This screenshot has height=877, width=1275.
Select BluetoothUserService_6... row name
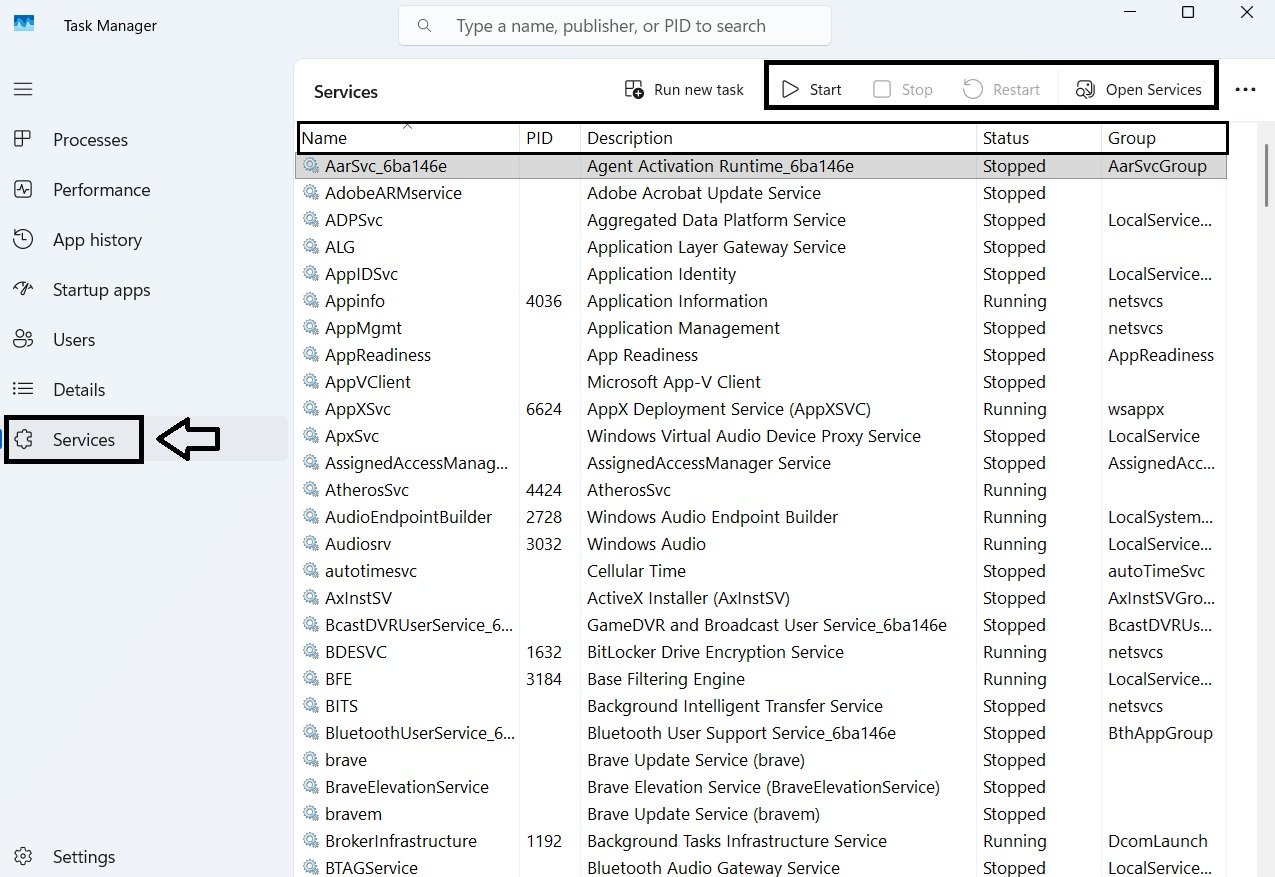(x=419, y=733)
